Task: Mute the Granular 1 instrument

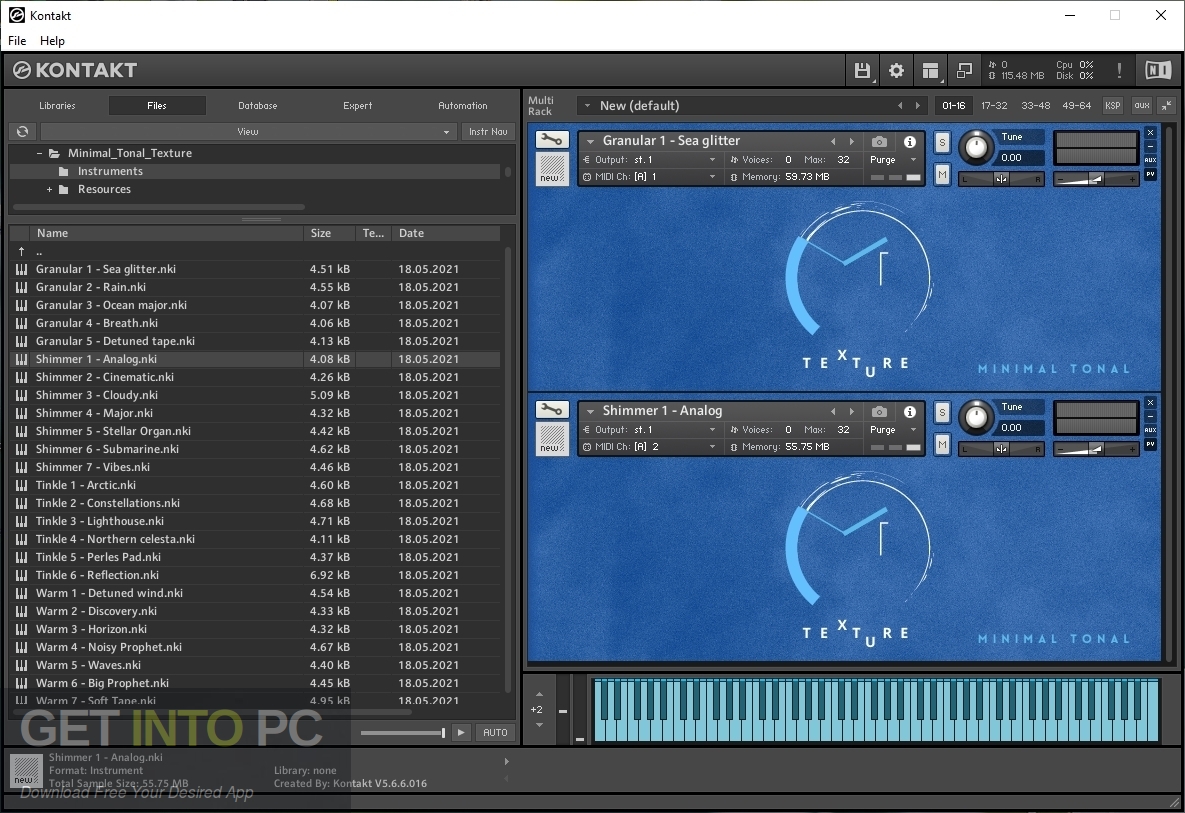Action: coord(942,175)
